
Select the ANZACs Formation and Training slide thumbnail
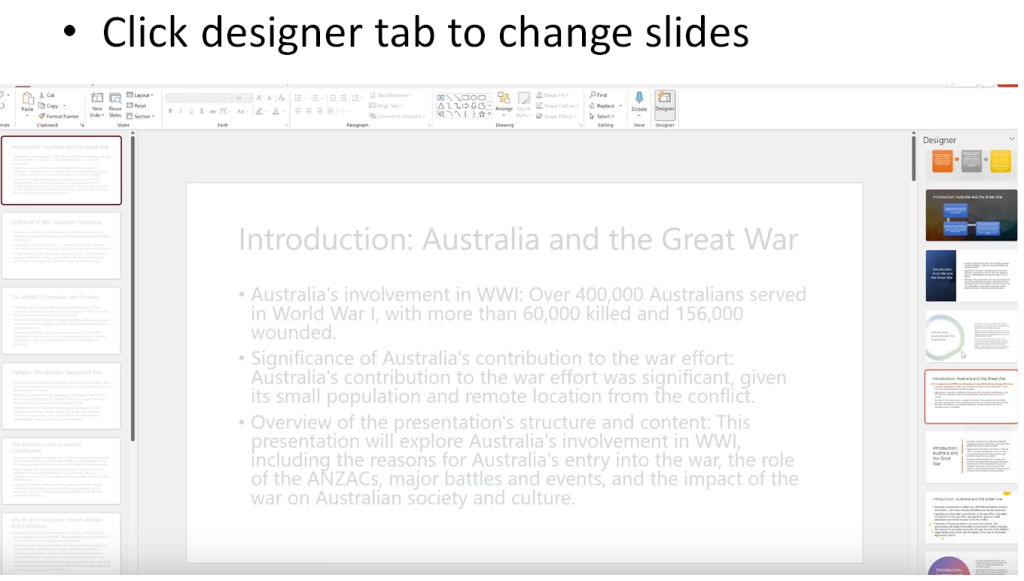[x=61, y=321]
